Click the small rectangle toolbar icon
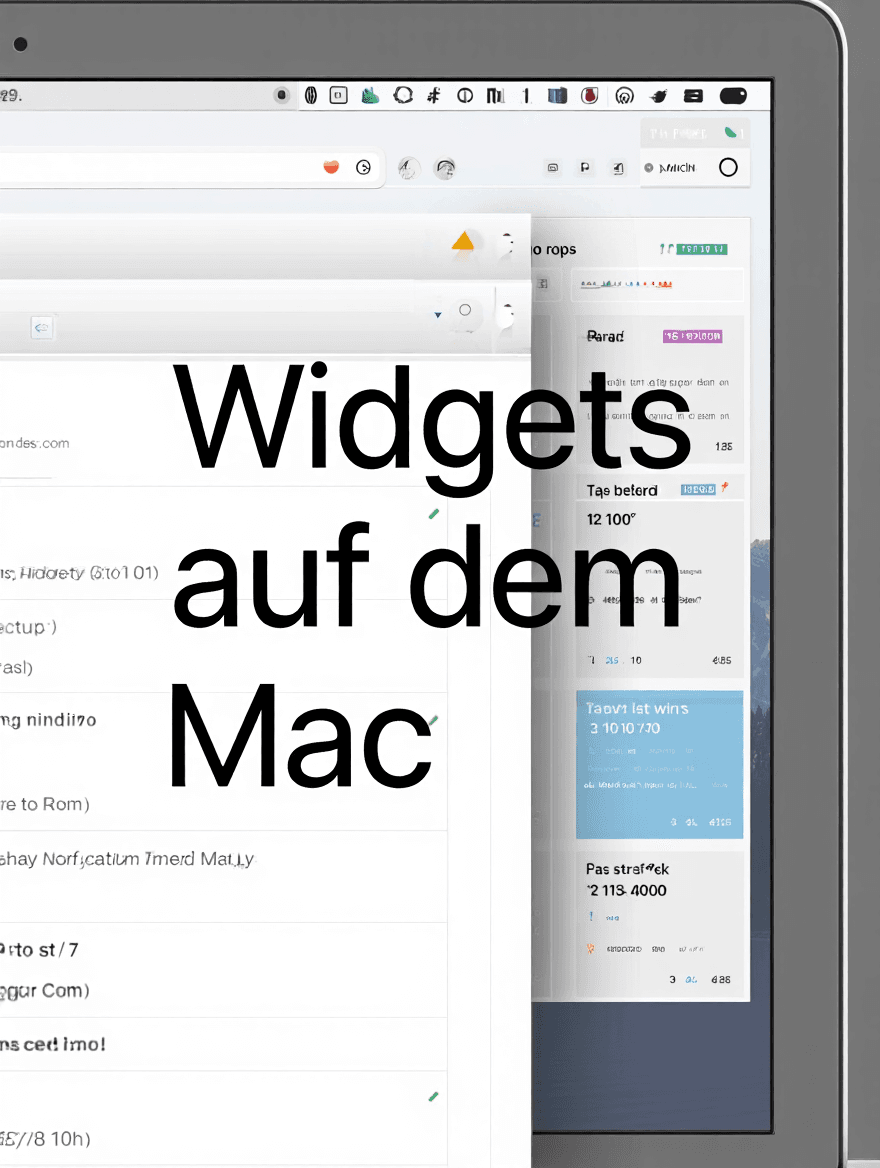880x1168 pixels. 553,168
